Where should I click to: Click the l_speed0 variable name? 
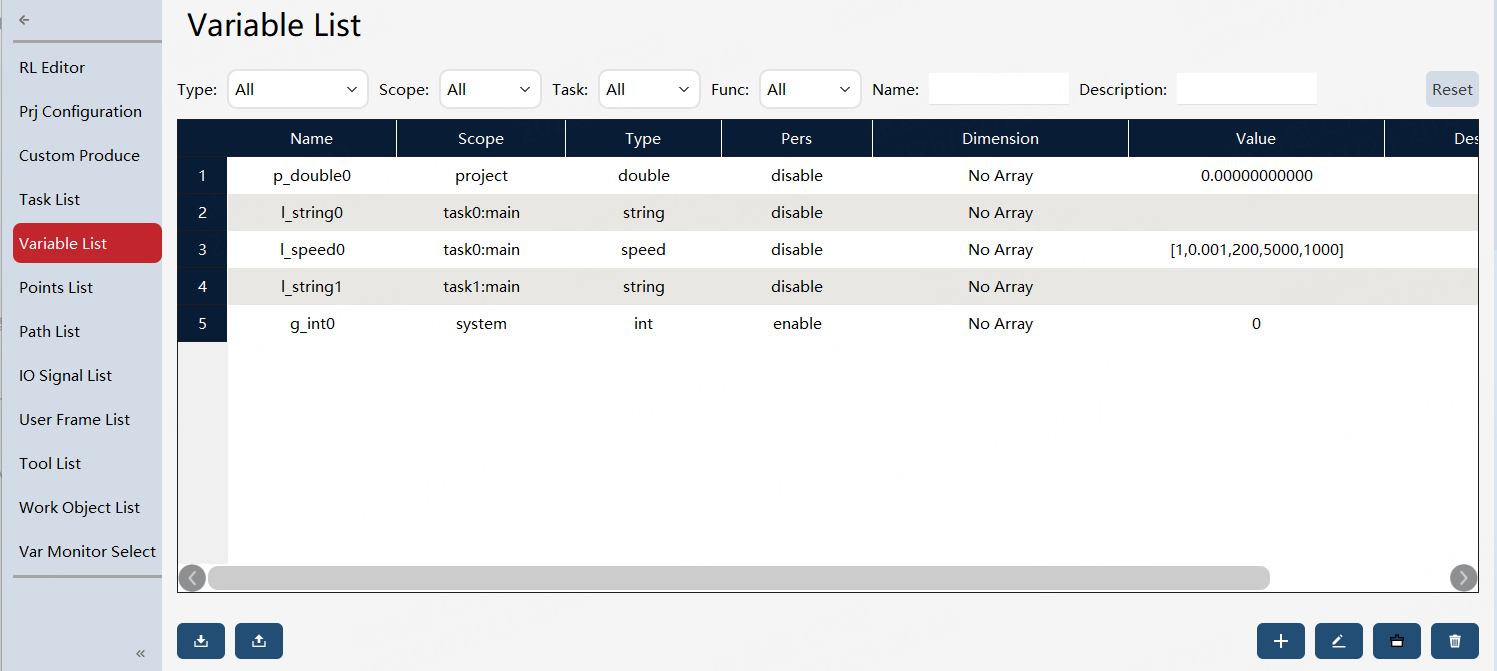[x=312, y=250]
